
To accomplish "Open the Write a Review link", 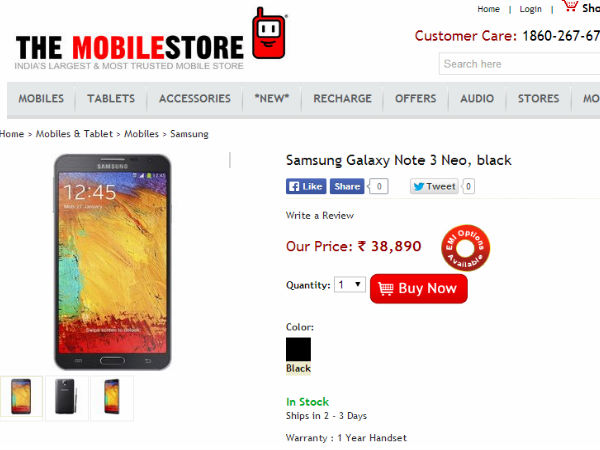I will tap(320, 215).
